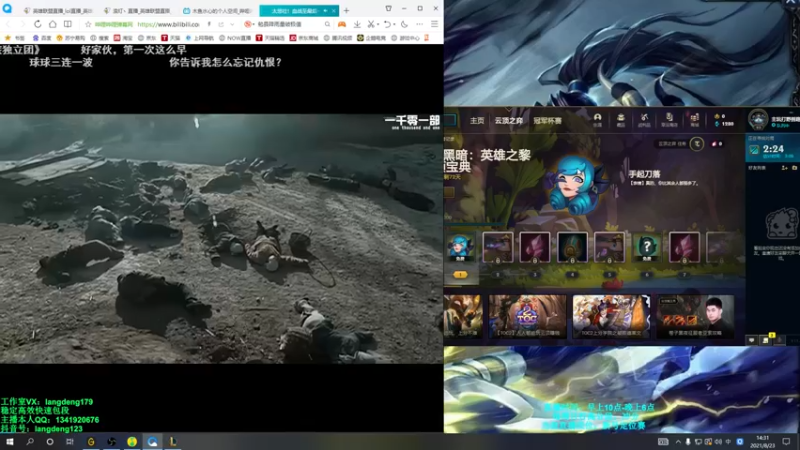Select 冠军杯赛 tab in game client

click(x=547, y=121)
